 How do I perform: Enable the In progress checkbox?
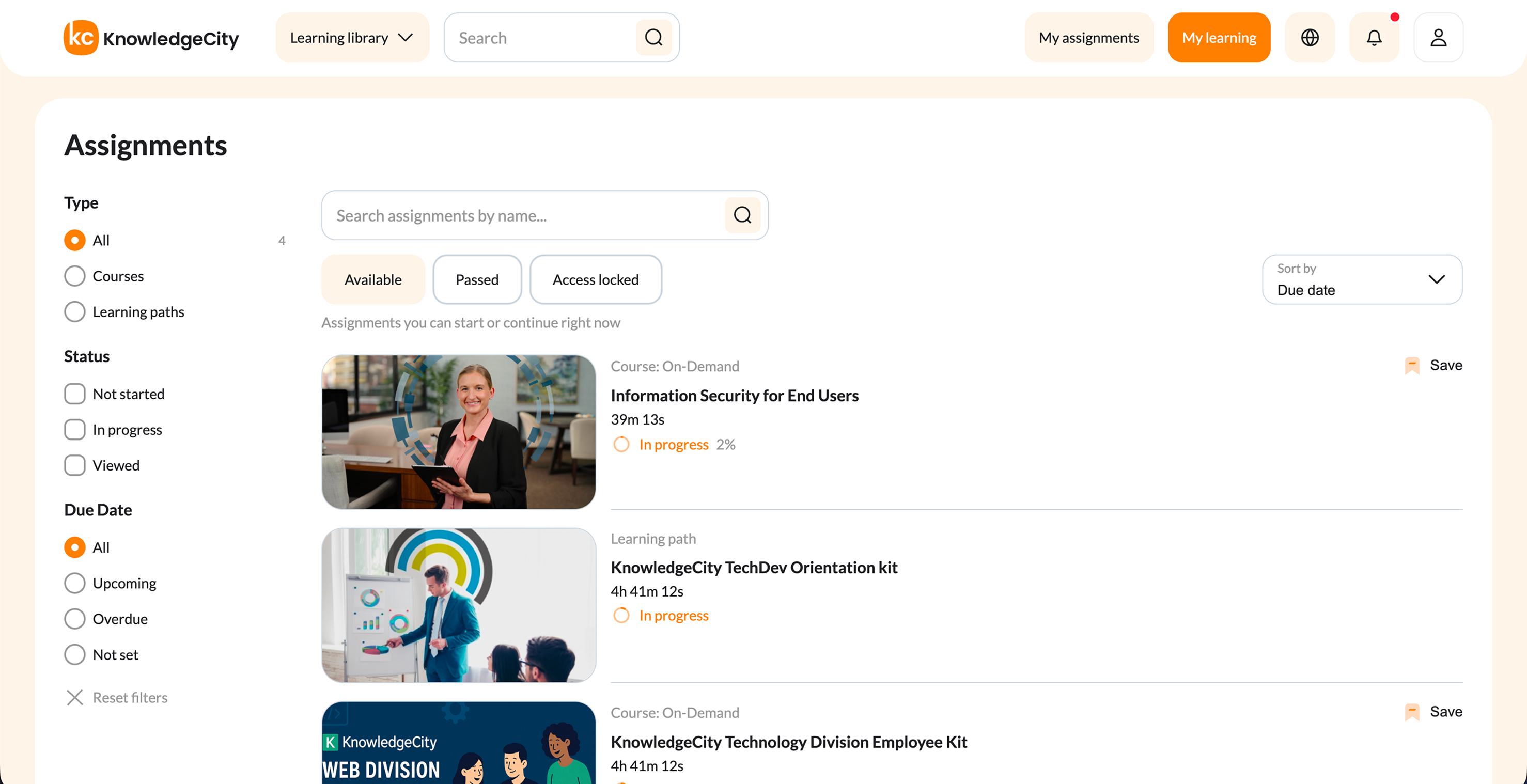(x=75, y=430)
